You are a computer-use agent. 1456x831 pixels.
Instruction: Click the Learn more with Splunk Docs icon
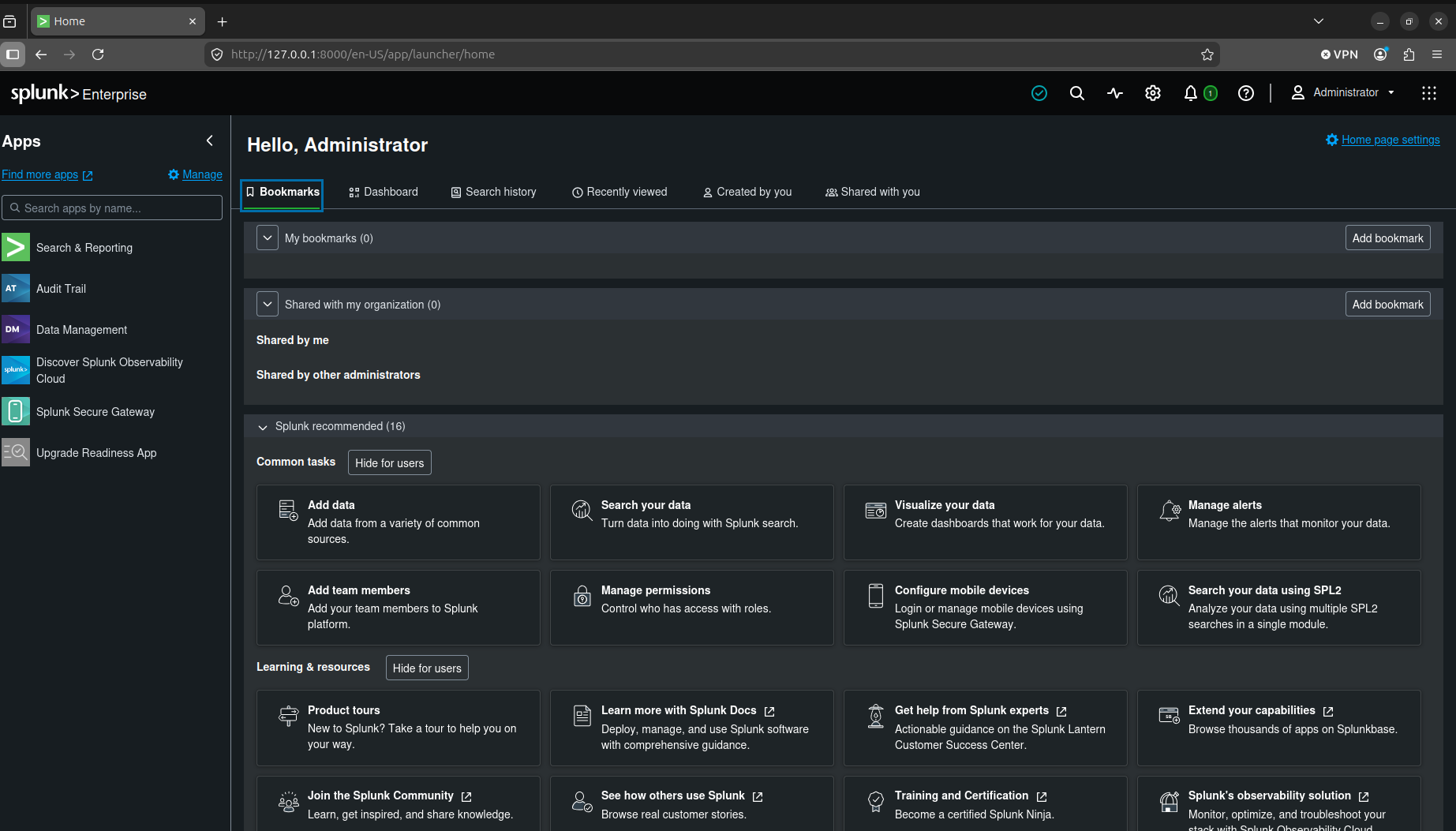click(x=582, y=716)
